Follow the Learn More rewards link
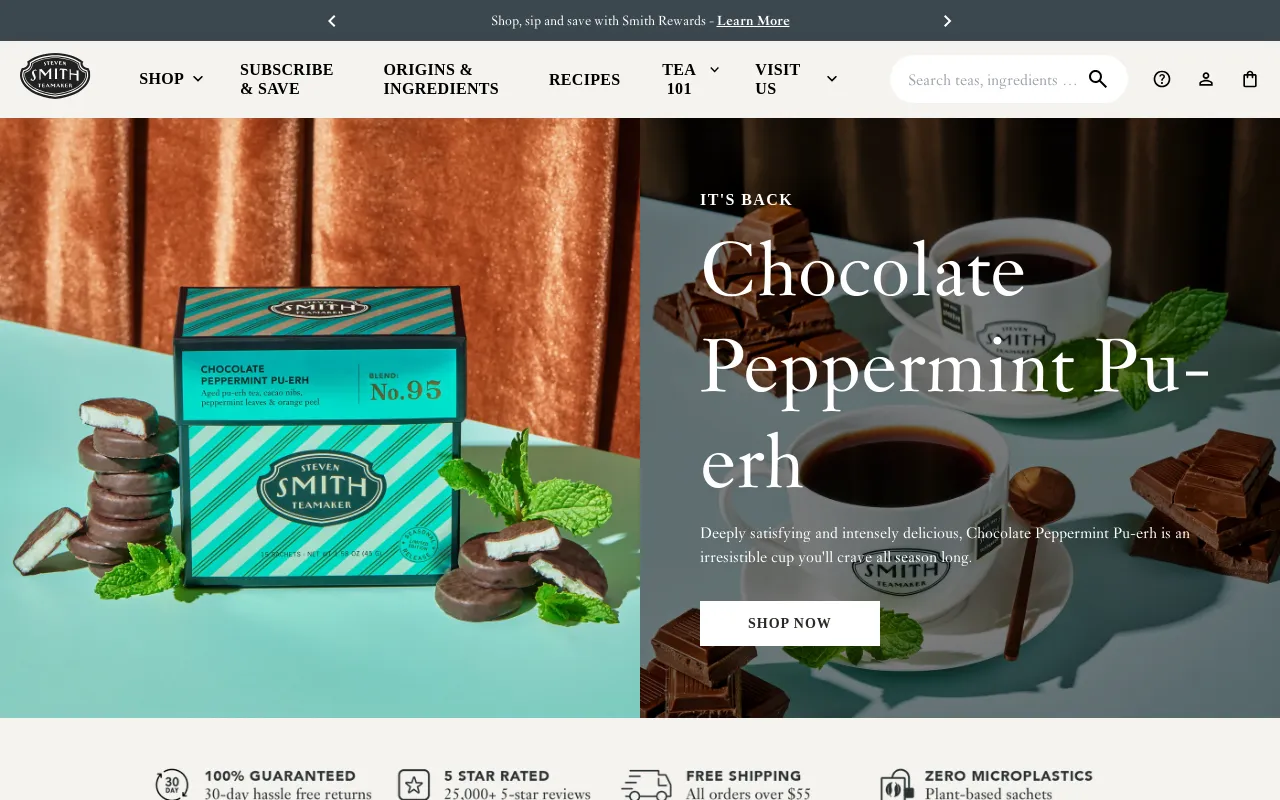Viewport: 1280px width, 800px height. (753, 20)
